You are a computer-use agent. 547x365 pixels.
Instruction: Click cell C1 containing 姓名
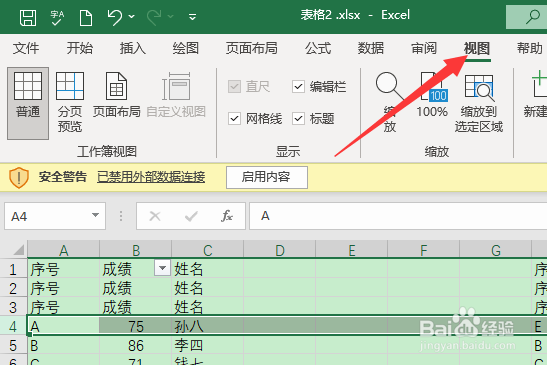click(x=208, y=269)
